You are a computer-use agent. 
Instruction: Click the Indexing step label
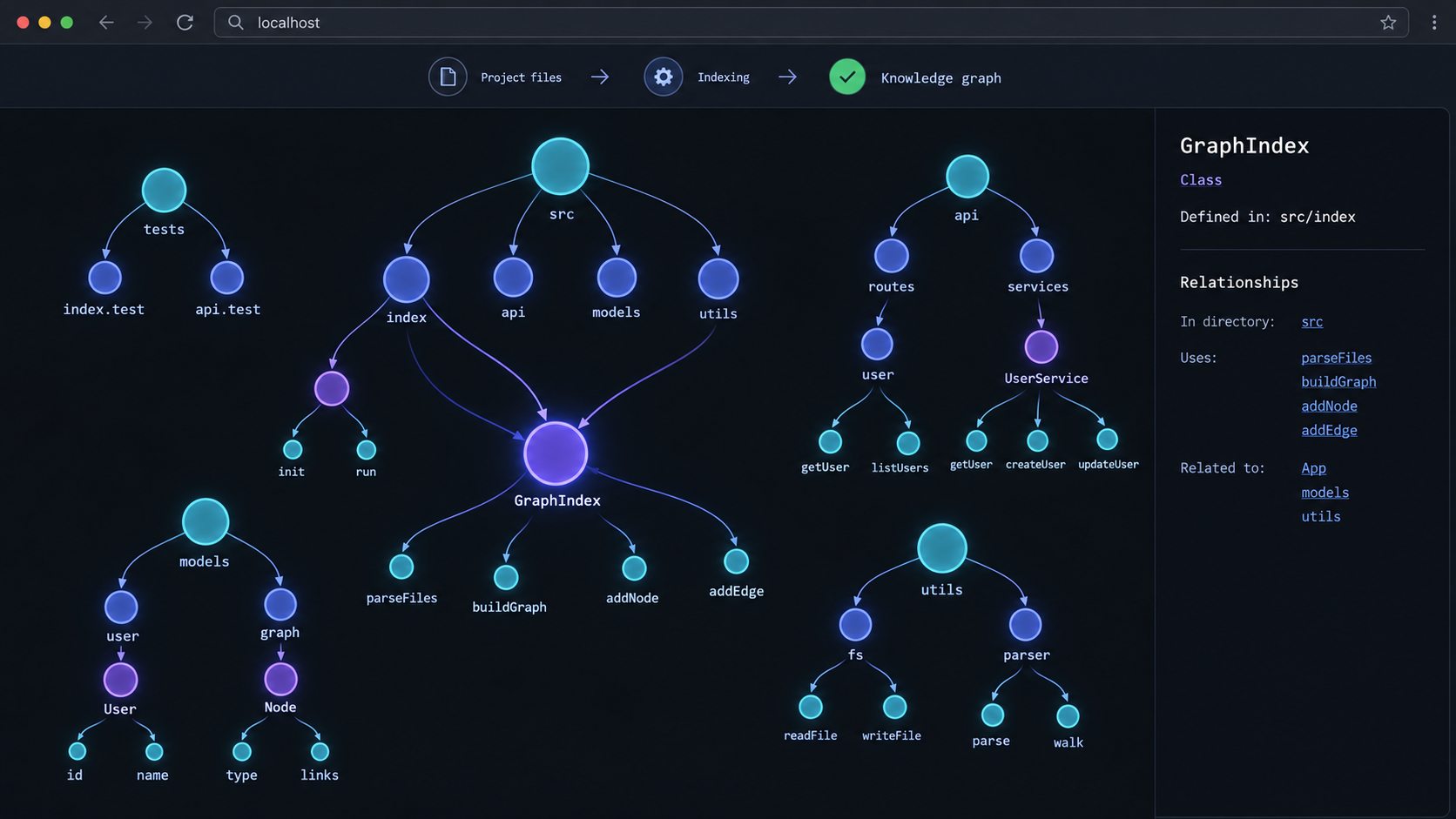[723, 77]
